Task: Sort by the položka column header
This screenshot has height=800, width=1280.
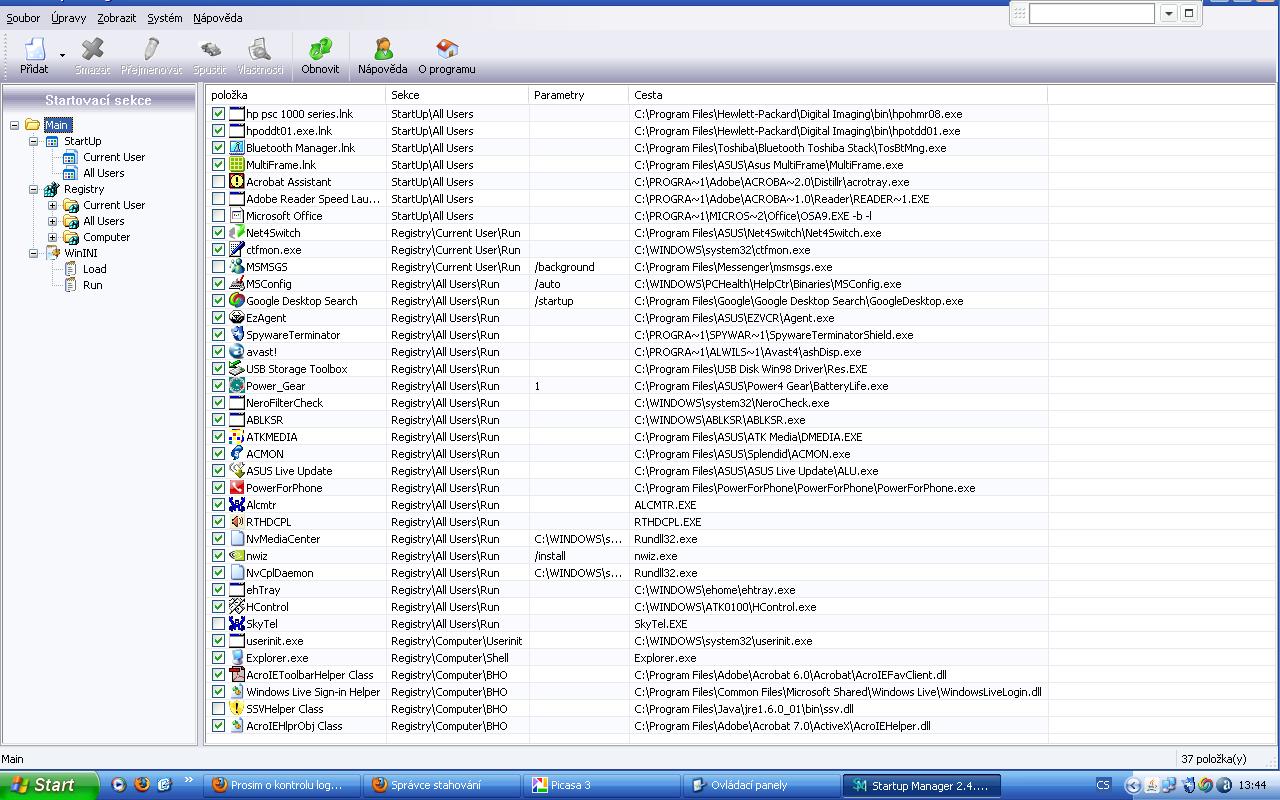Action: pyautogui.click(x=296, y=95)
